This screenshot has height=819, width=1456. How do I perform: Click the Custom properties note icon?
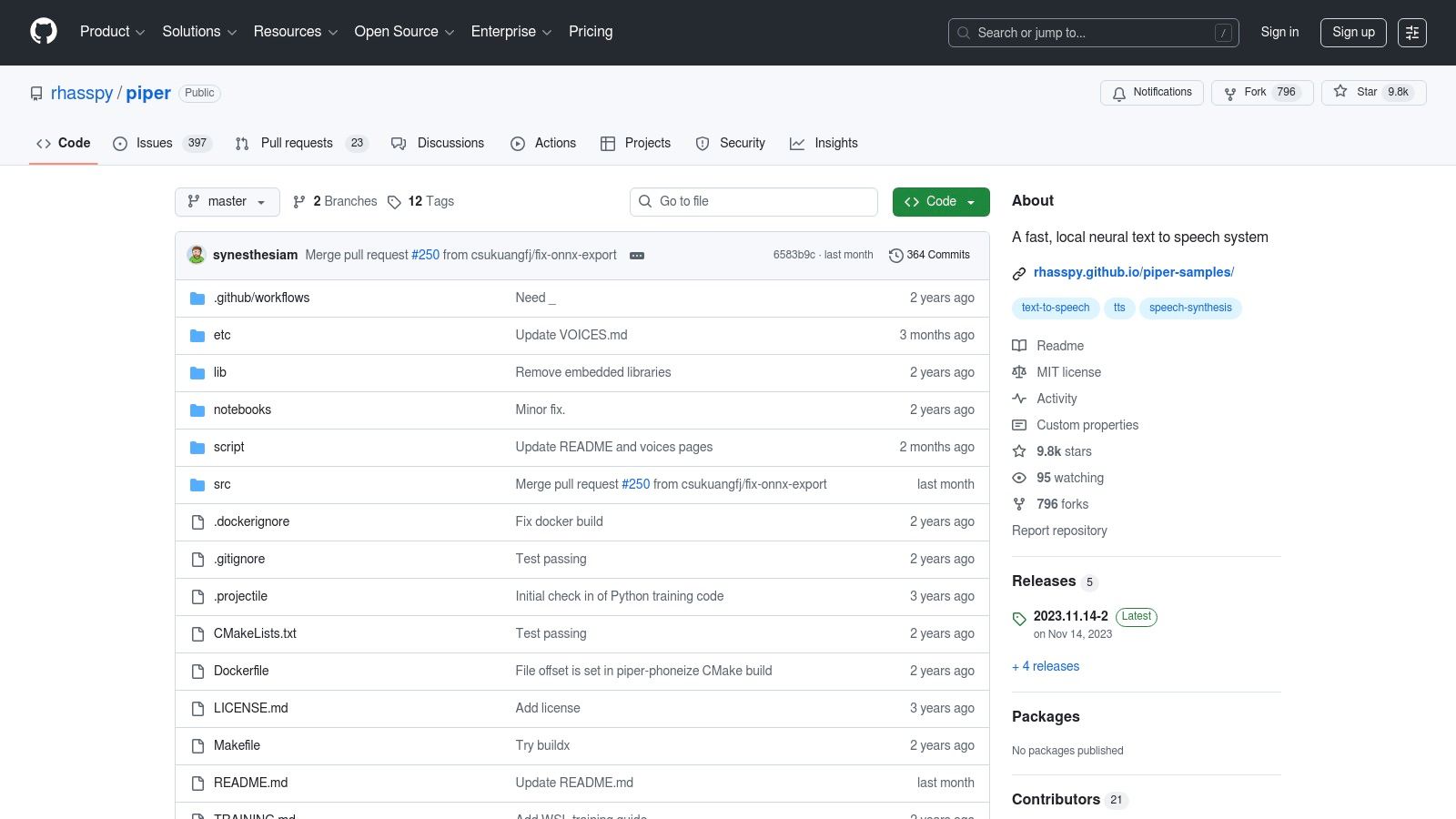(1019, 425)
